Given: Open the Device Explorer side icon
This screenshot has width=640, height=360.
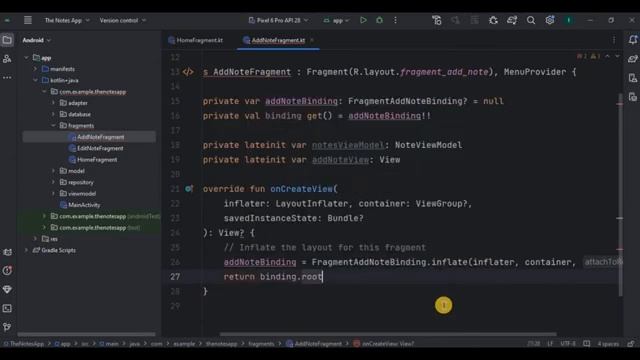Looking at the screenshot, I should [633, 78].
